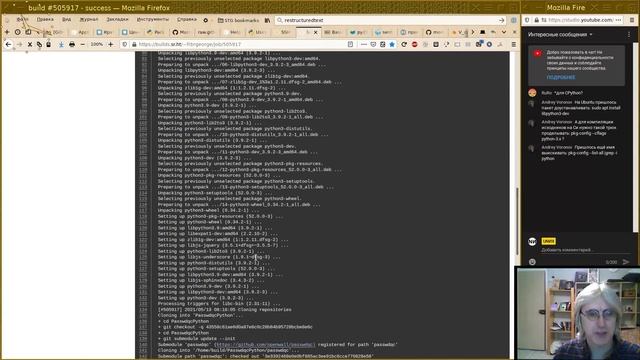
Task: Open the emoji picker in chat
Action: (532, 262)
